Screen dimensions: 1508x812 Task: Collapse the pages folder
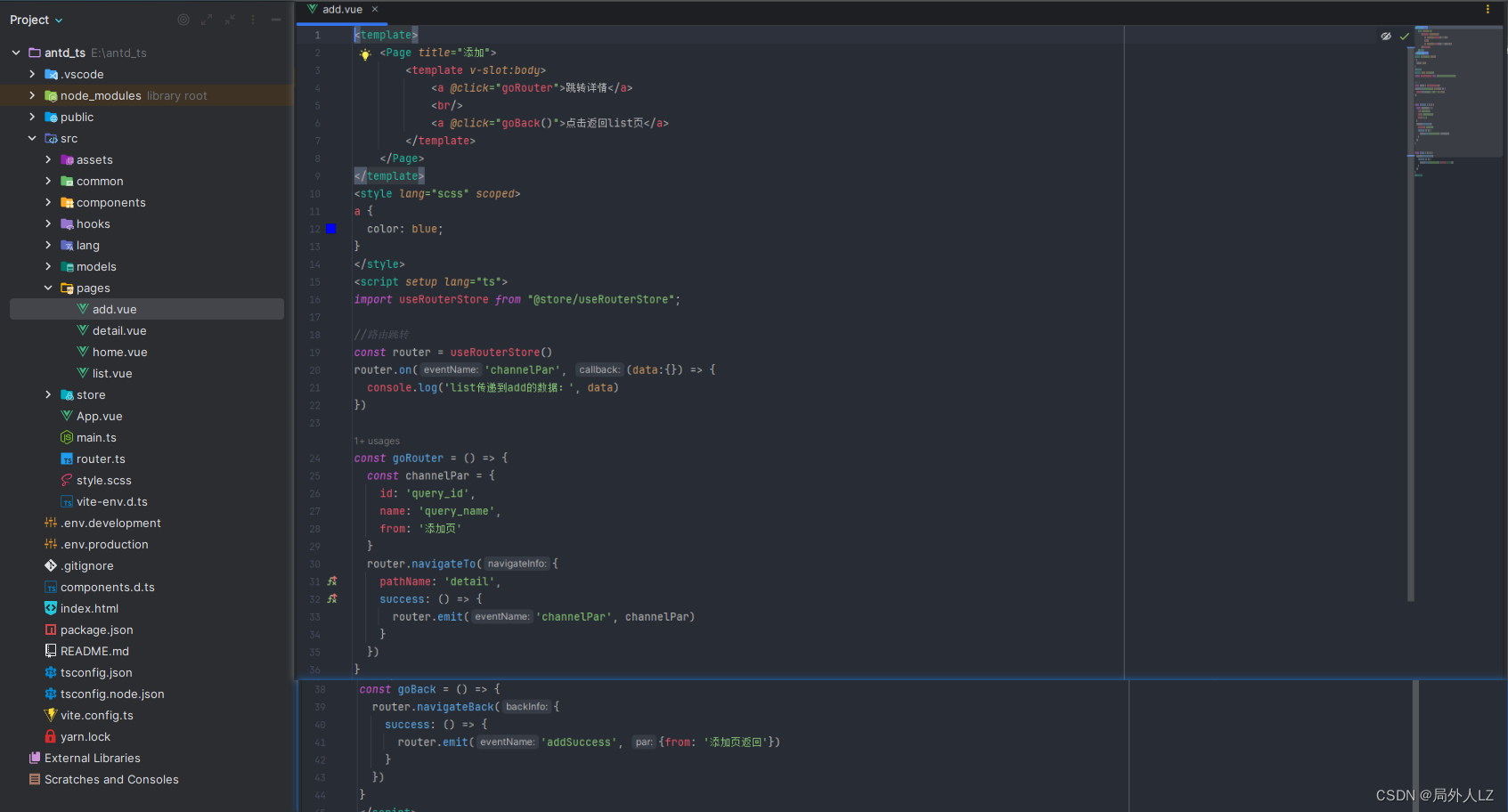[x=48, y=288]
